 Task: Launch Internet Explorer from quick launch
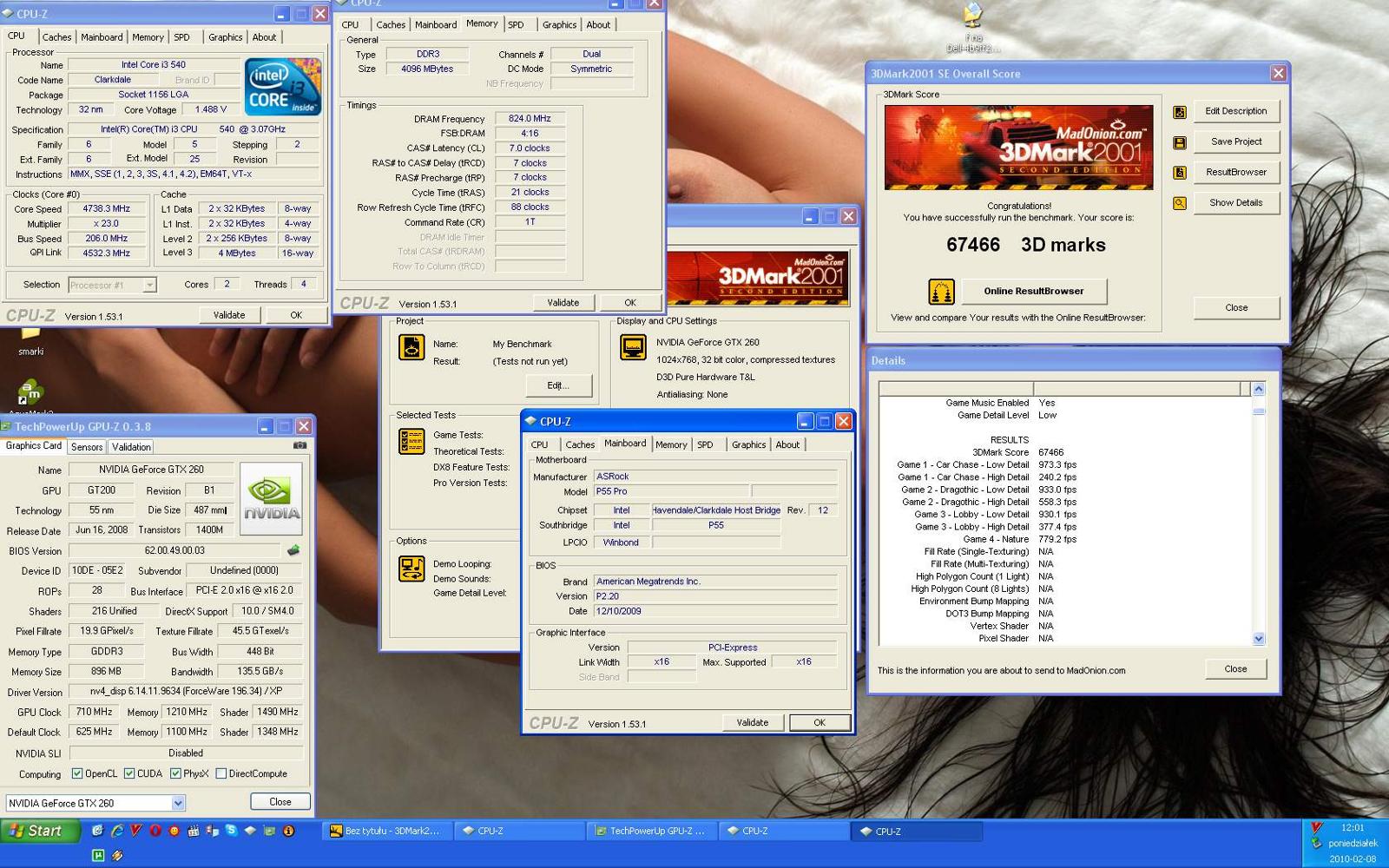pos(116,831)
